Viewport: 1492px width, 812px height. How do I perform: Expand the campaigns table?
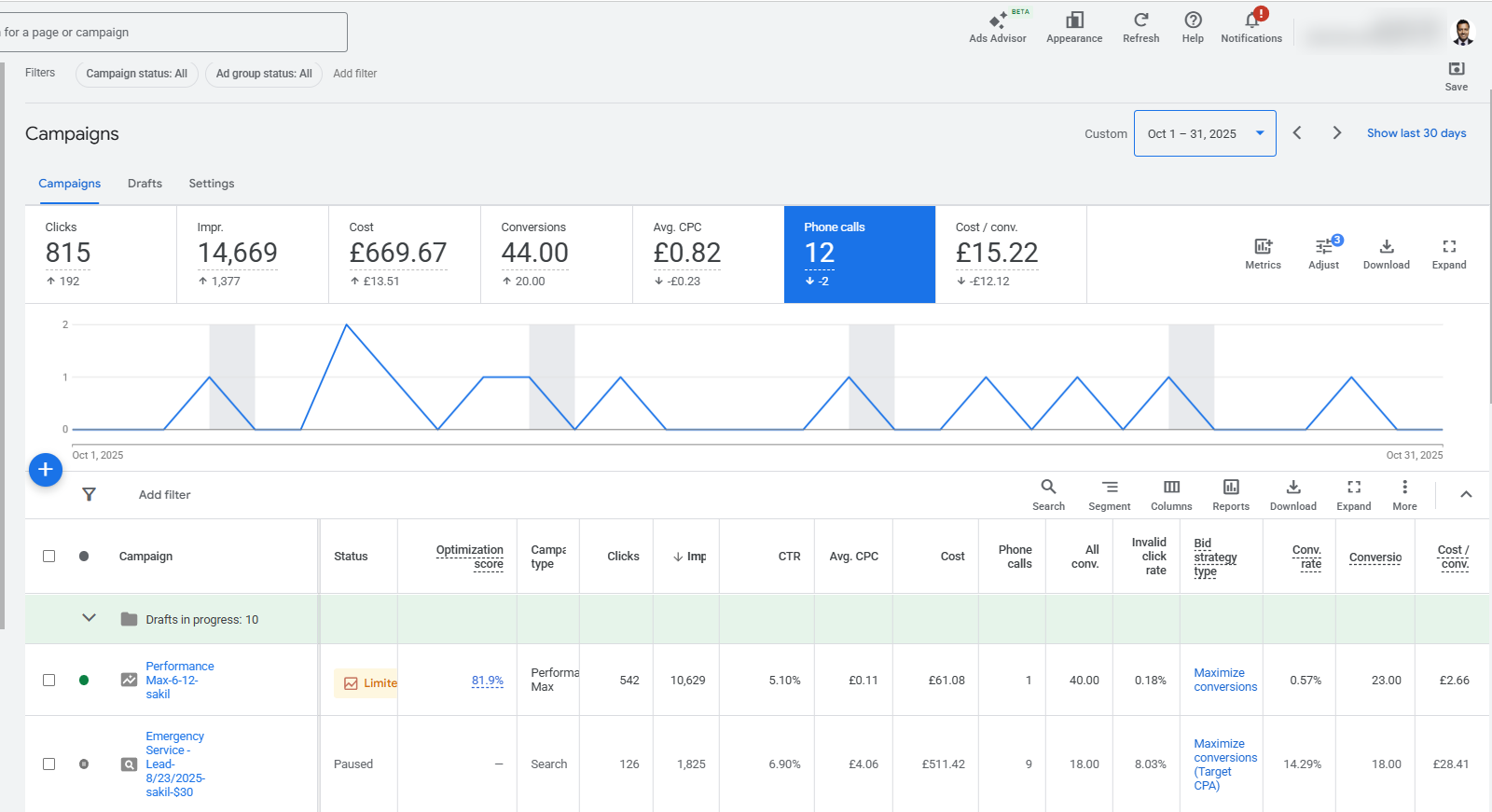(x=1353, y=494)
